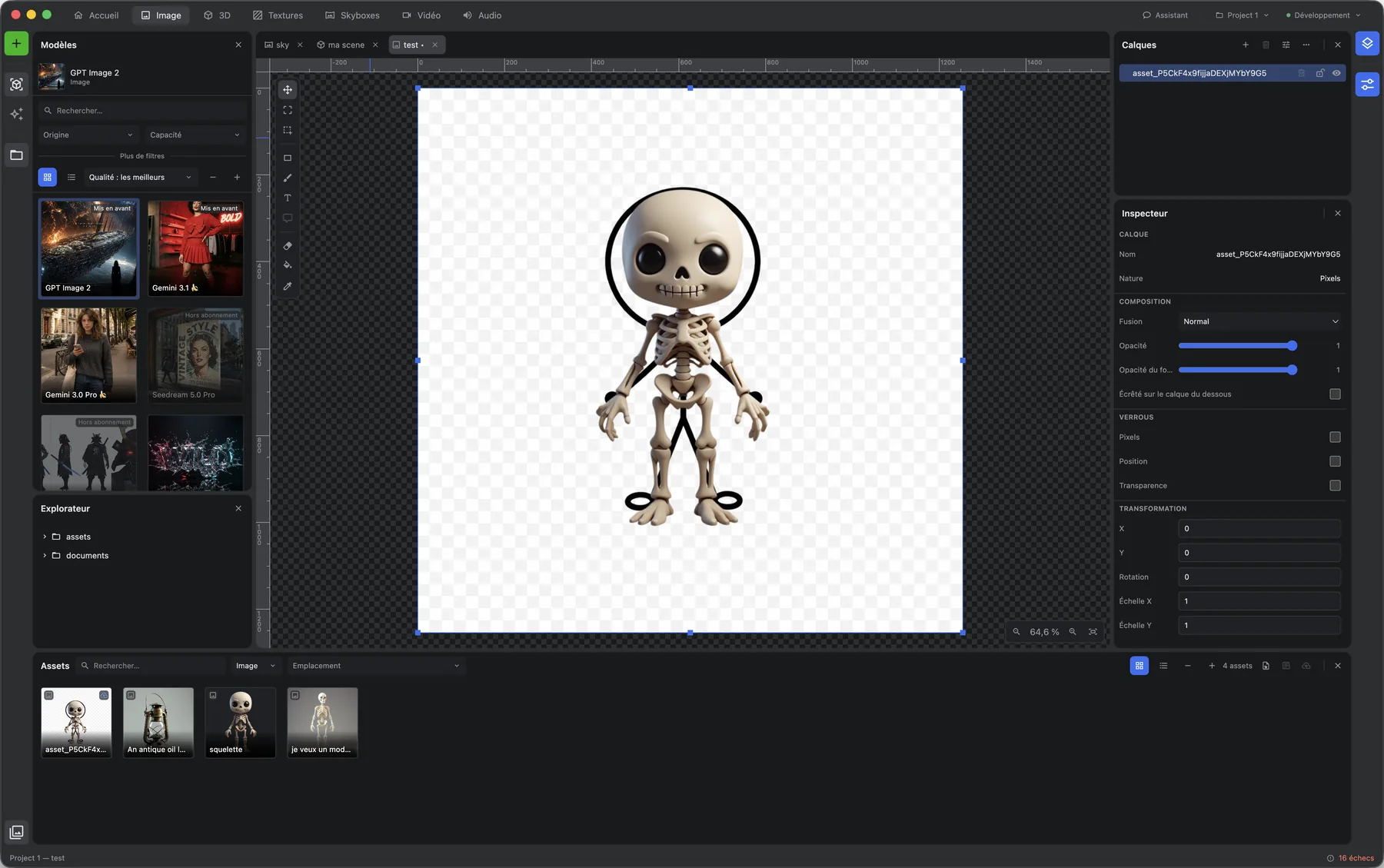
Task: Select the Eraser tool
Action: tap(288, 246)
